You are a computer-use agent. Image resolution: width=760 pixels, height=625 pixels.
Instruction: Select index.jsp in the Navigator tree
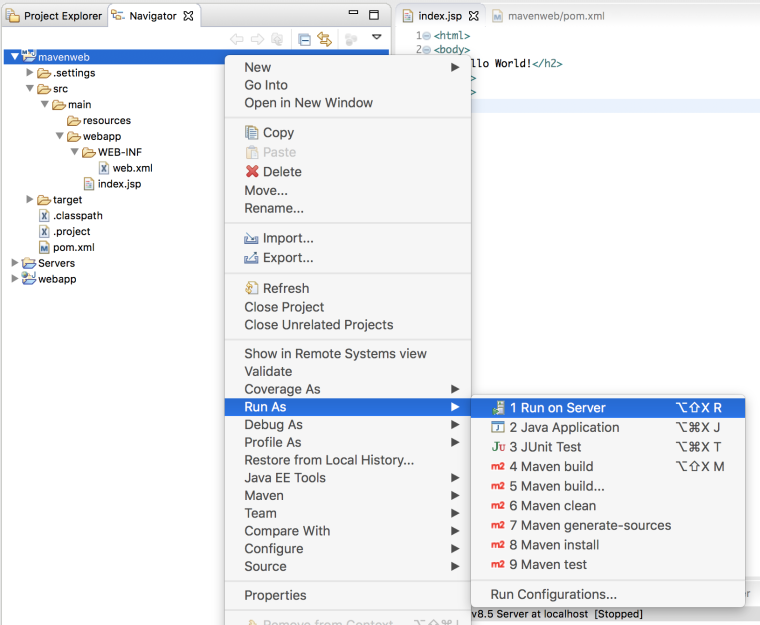point(112,184)
